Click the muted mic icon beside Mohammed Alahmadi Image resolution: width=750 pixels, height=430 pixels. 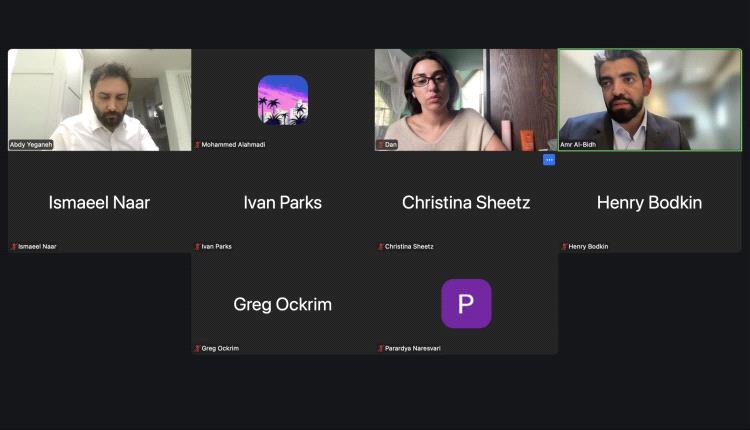[197, 144]
